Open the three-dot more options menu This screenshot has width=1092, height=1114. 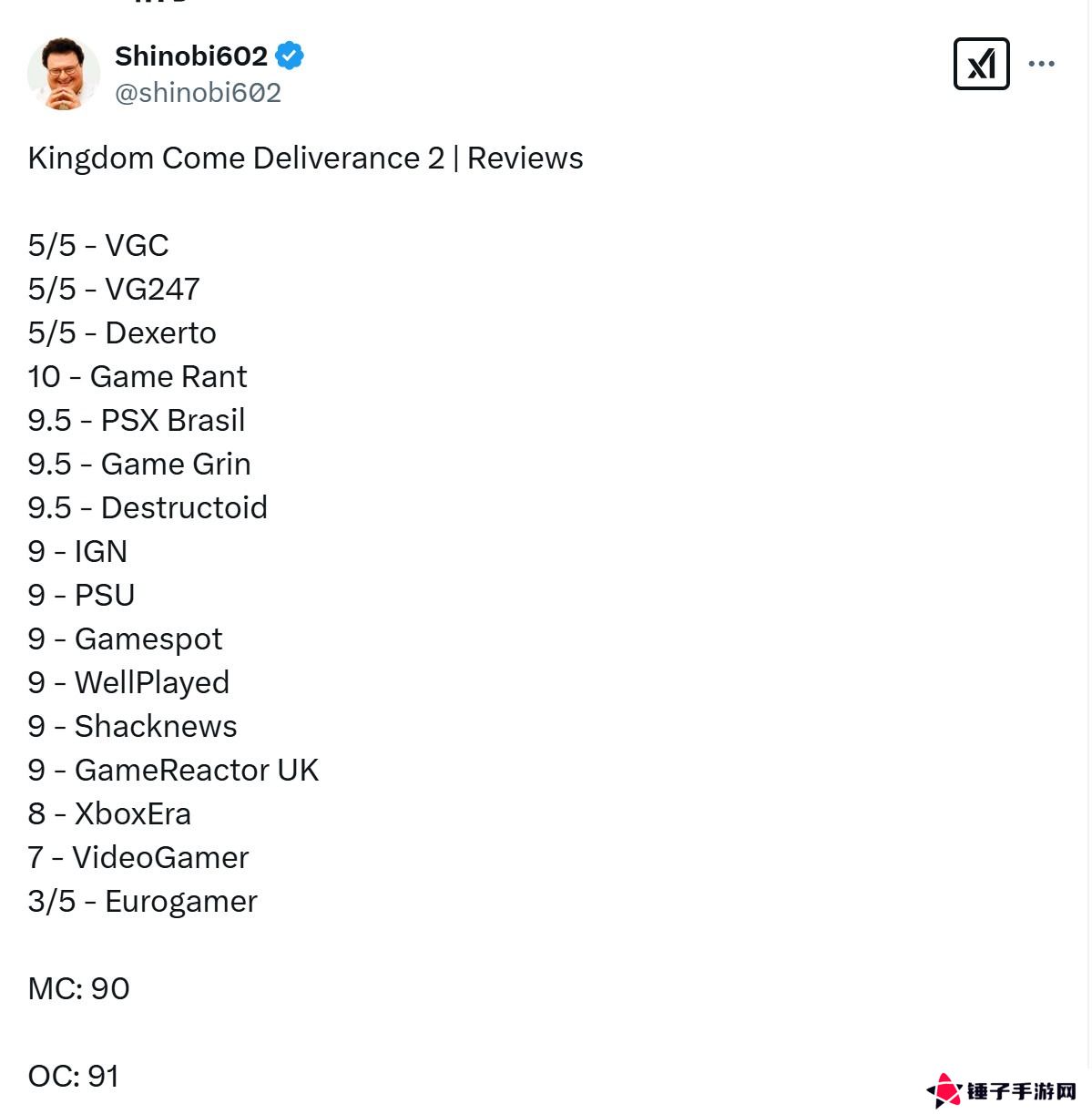click(1041, 64)
